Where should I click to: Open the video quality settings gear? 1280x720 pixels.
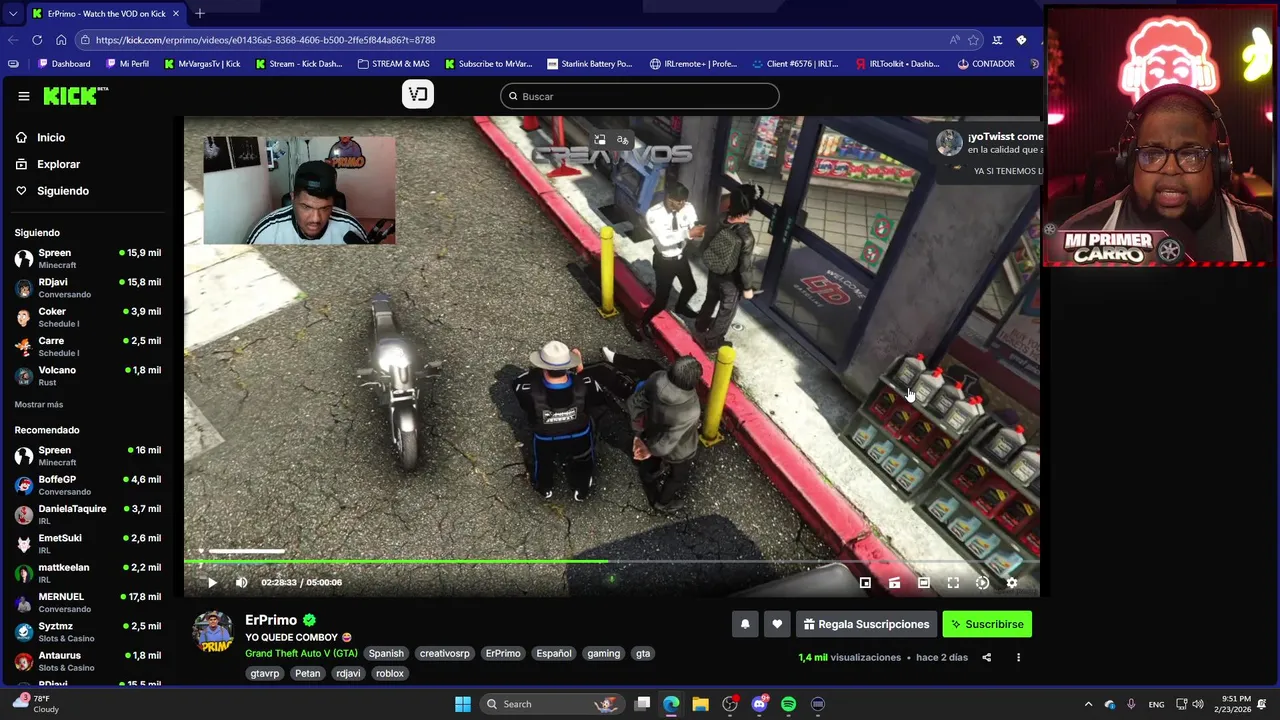pos(1011,582)
